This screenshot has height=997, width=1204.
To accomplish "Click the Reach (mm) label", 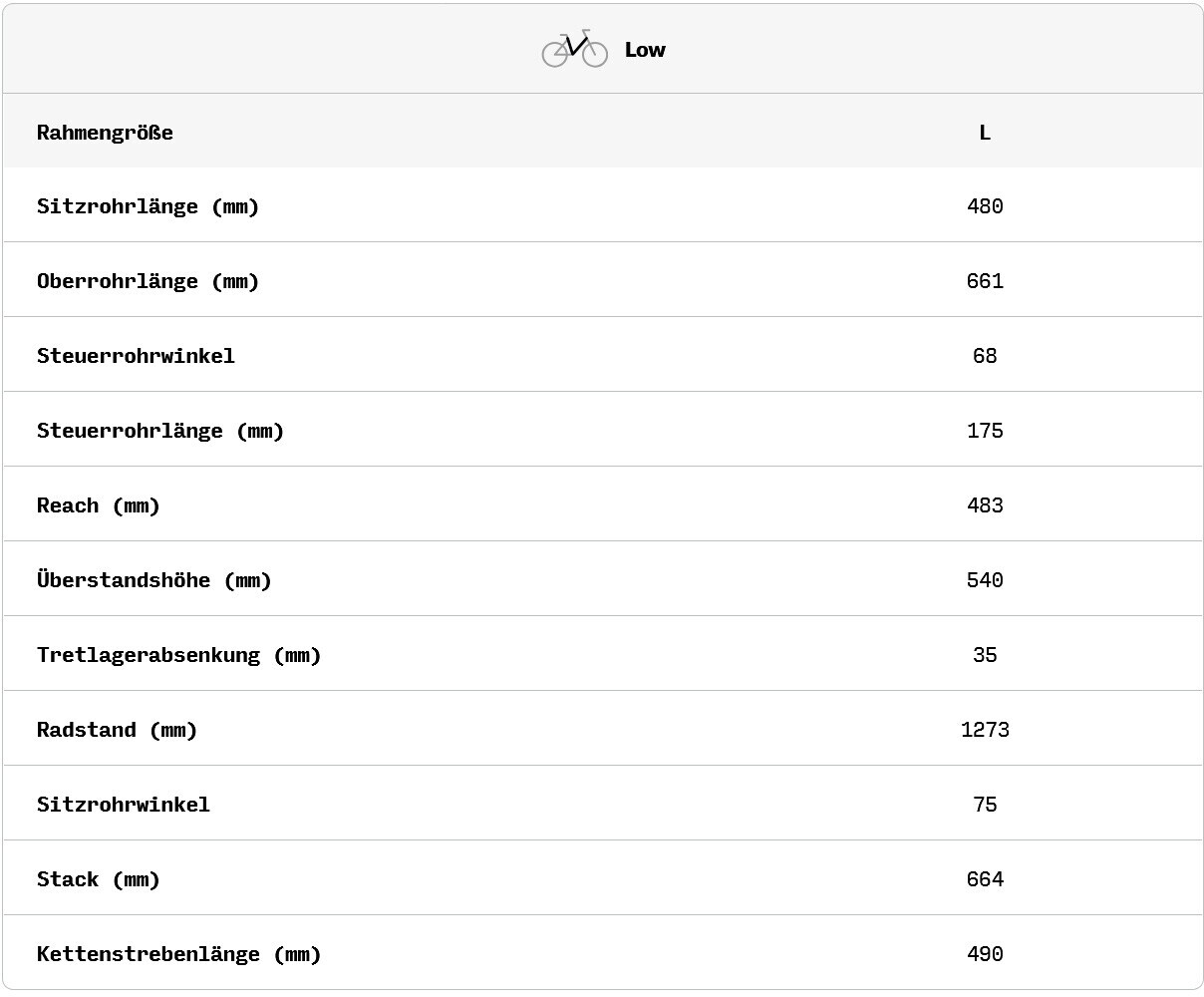I will [99, 505].
